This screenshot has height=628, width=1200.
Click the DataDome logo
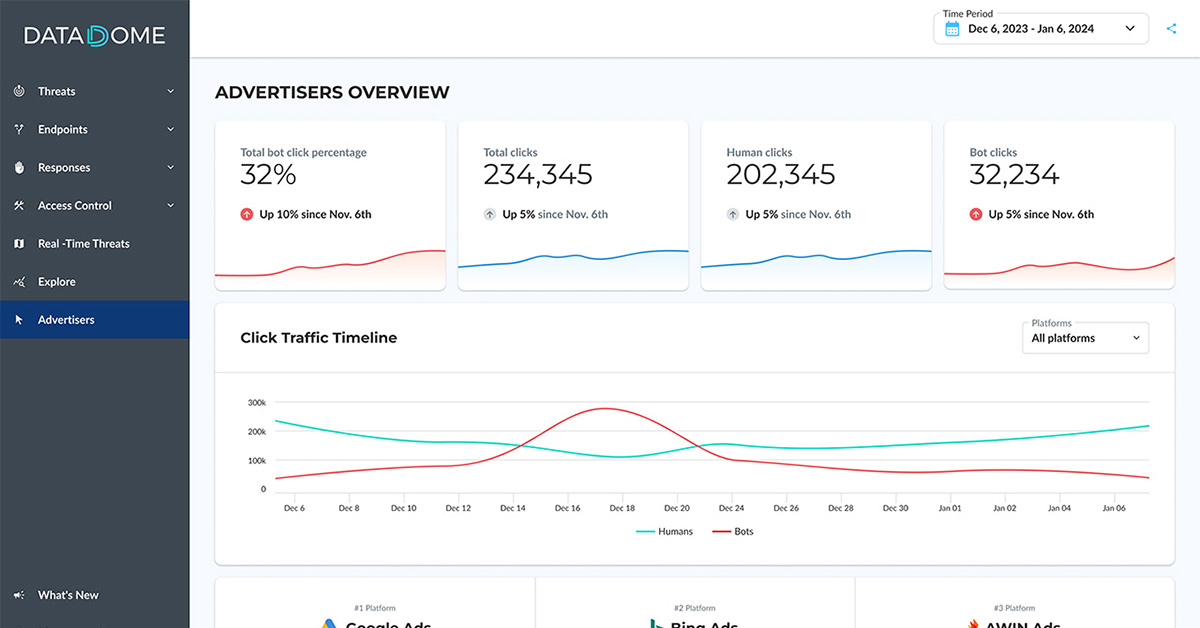point(94,36)
